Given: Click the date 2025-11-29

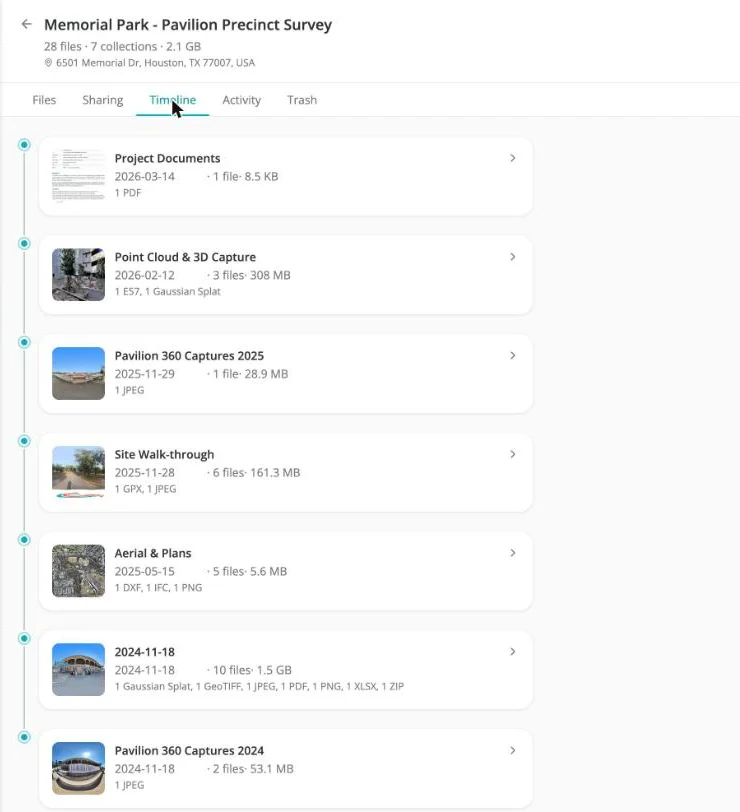Looking at the screenshot, I should [x=144, y=374].
